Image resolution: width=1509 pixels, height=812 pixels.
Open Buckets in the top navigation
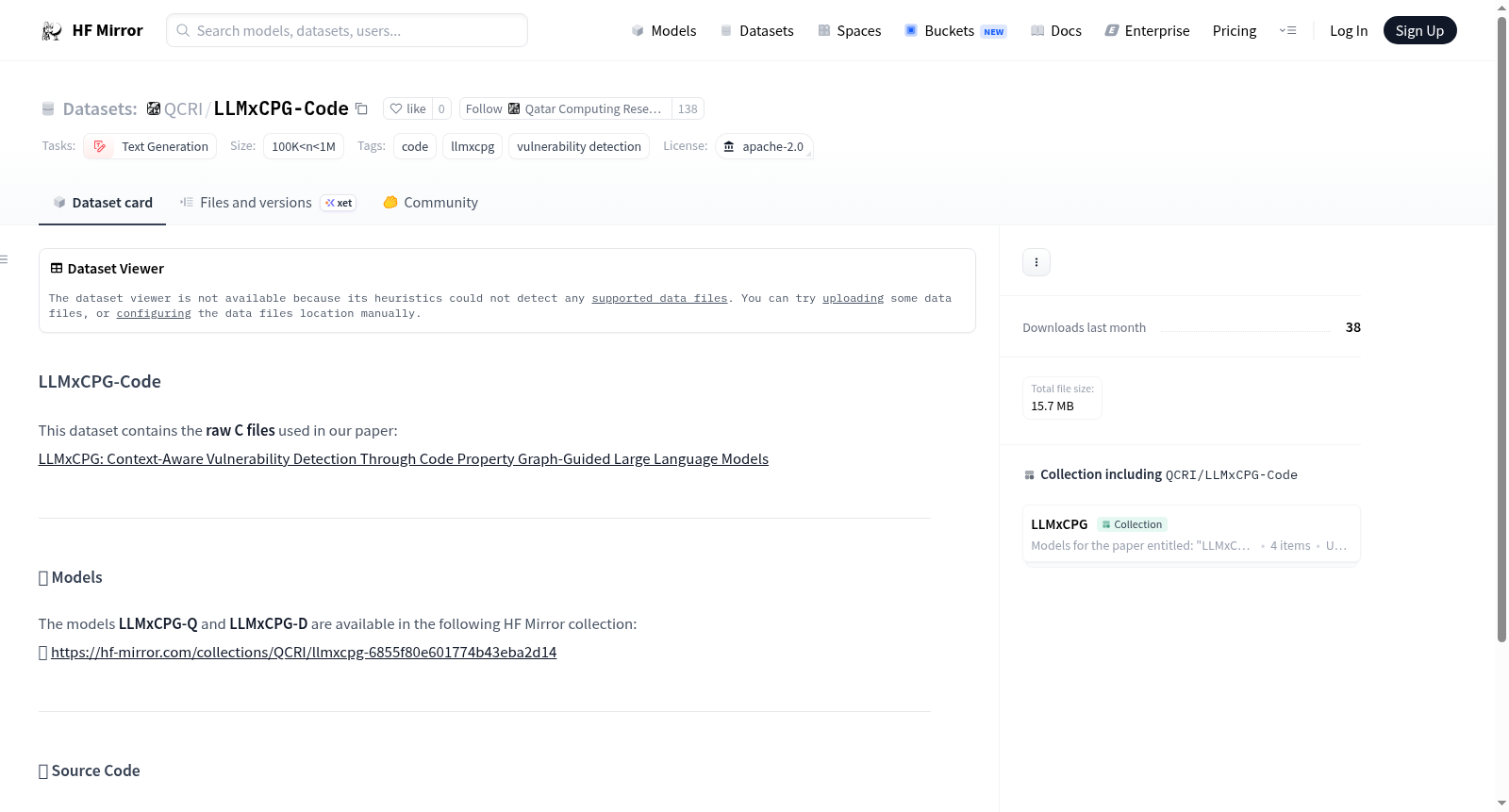(x=955, y=30)
